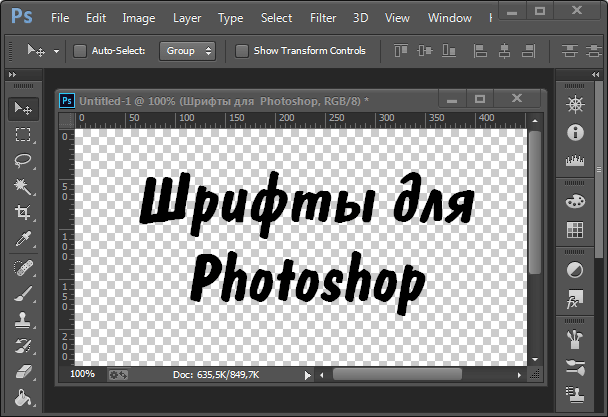Open the View menu

[x=397, y=18]
